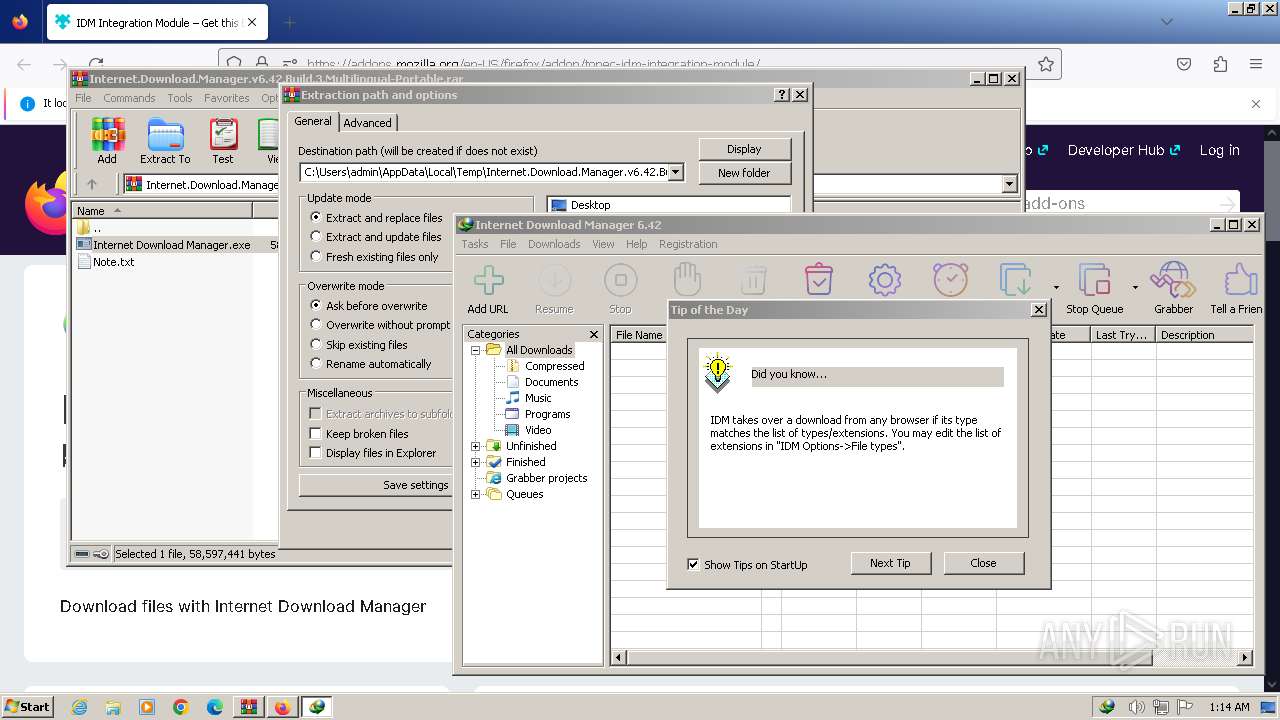Click the Stop Queue icon in IDM
The image size is (1280, 720).
click(x=1094, y=281)
